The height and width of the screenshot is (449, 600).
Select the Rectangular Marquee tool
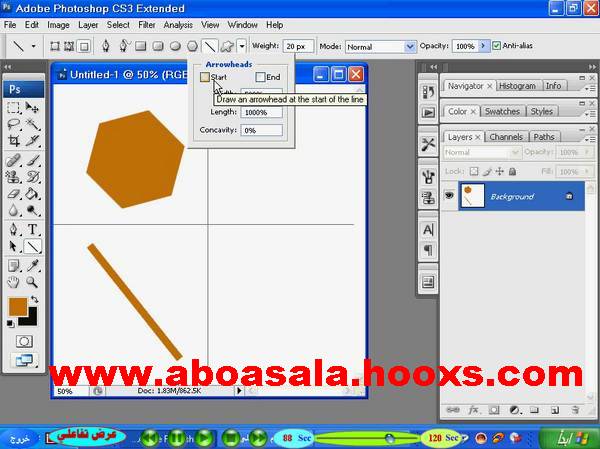(x=14, y=108)
